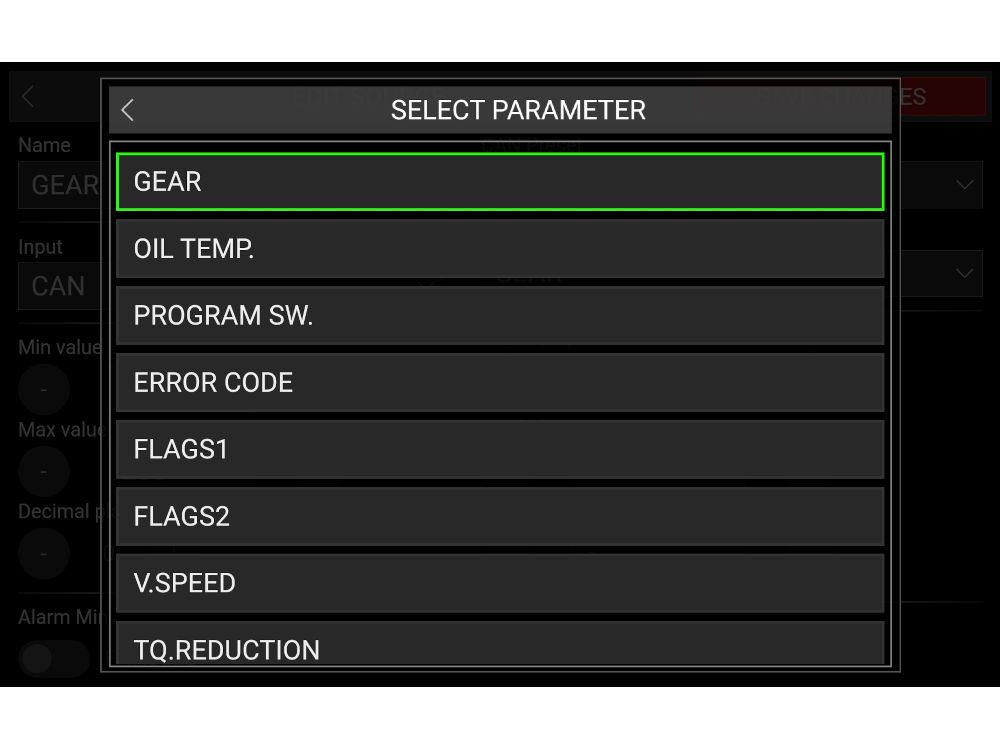Expand the CAN Preset dropdown arrow

point(964,185)
